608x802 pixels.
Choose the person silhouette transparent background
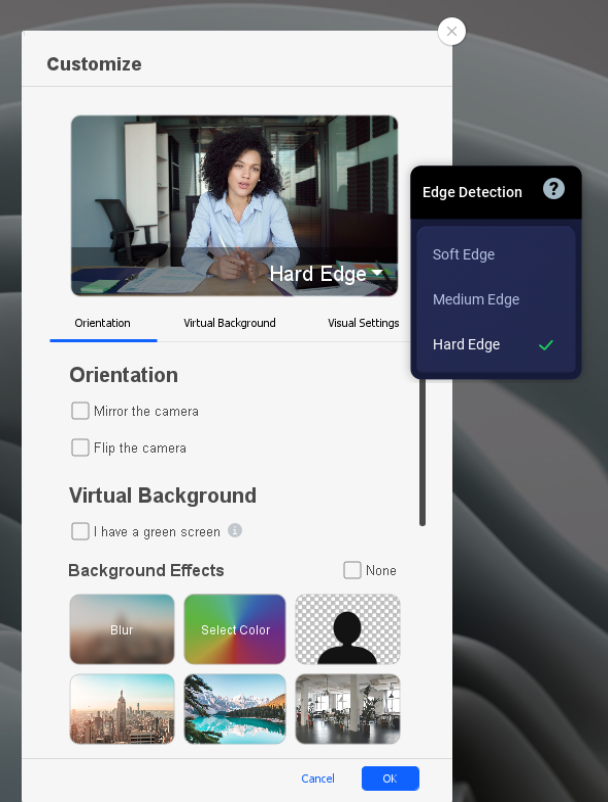pos(347,629)
